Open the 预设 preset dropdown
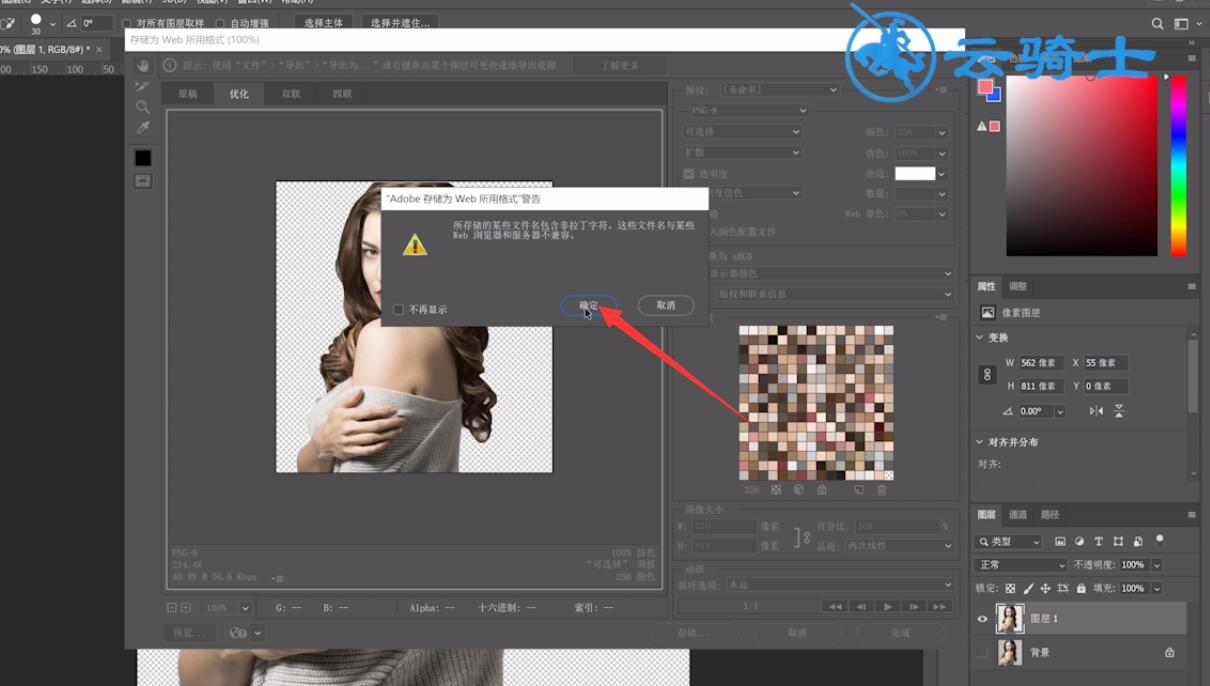Viewport: 1210px width, 686px height. 780,90
